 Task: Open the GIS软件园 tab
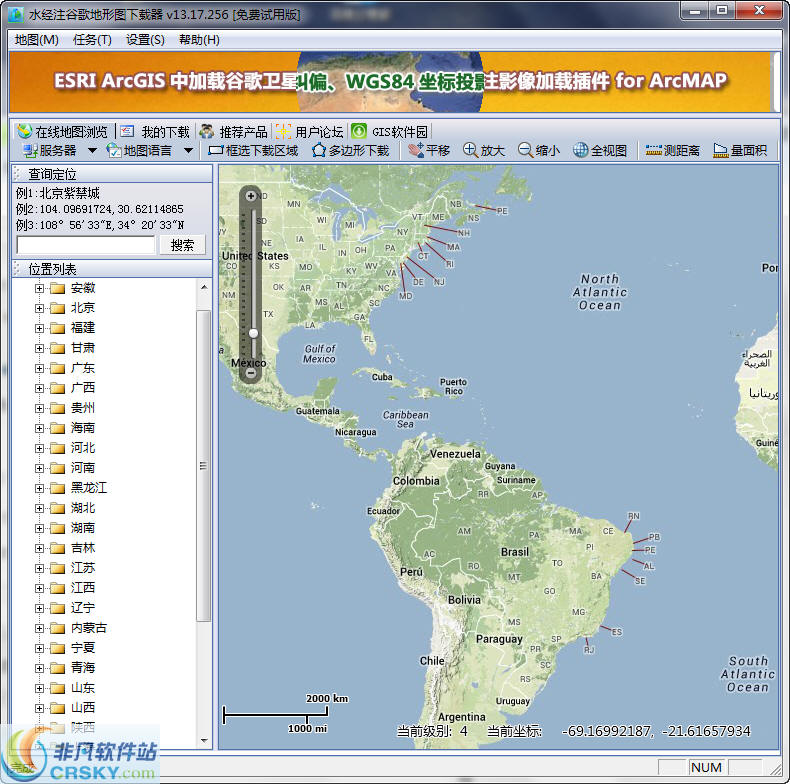pyautogui.click(x=389, y=132)
